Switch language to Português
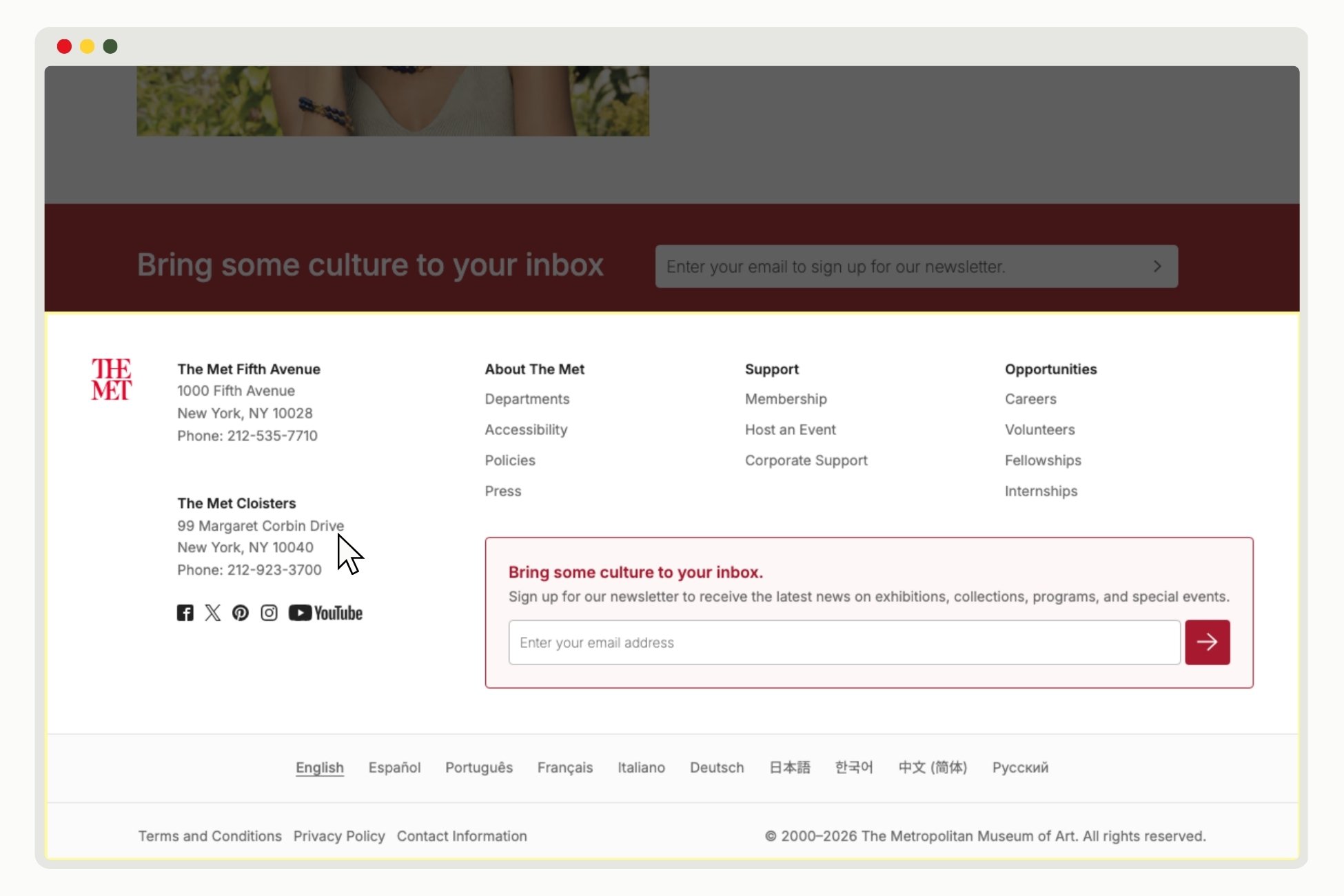This screenshot has width=1344, height=896. [479, 768]
